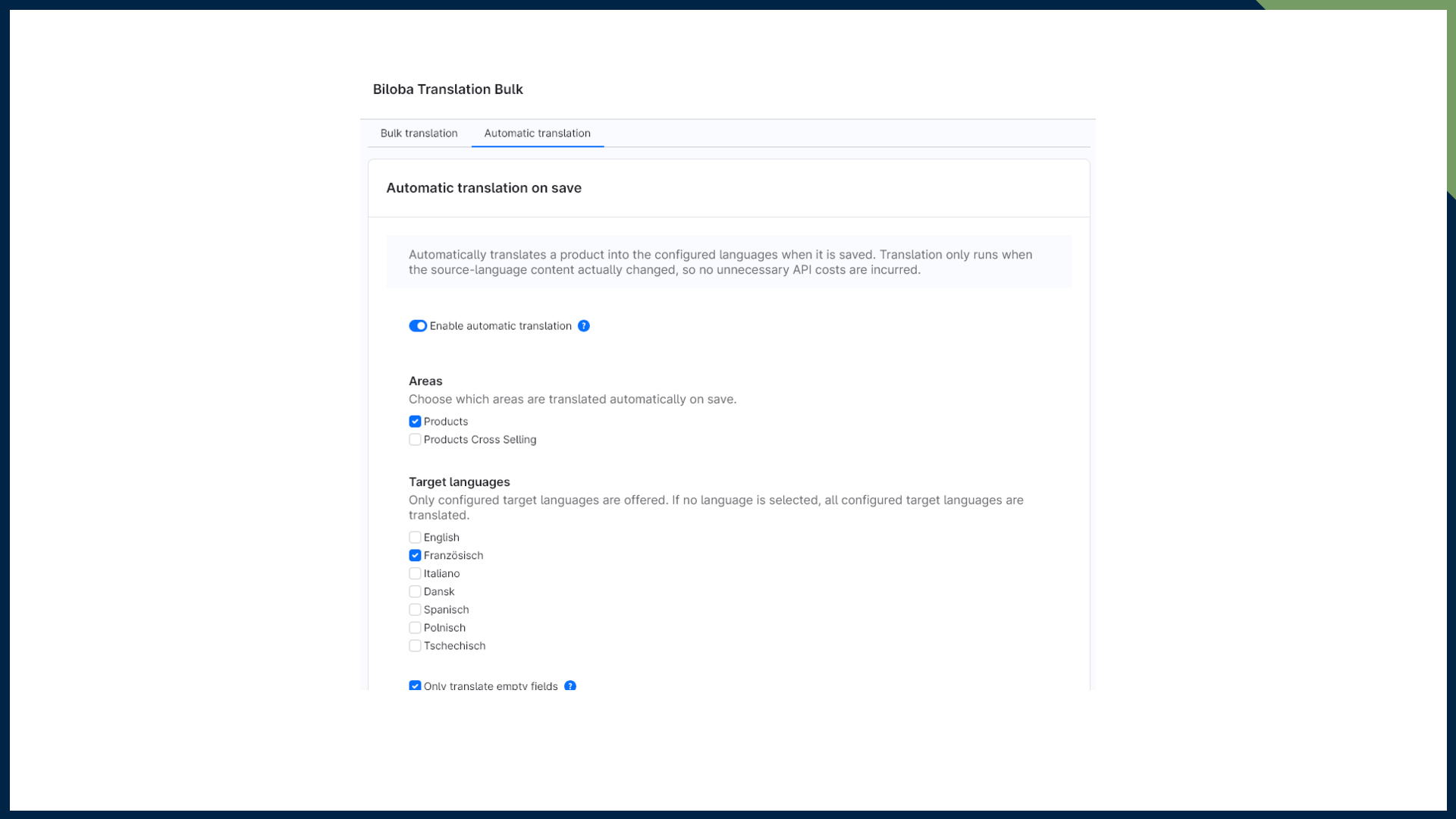Open help icon for Enable automatic translation
Image resolution: width=1456 pixels, height=819 pixels.
584,326
